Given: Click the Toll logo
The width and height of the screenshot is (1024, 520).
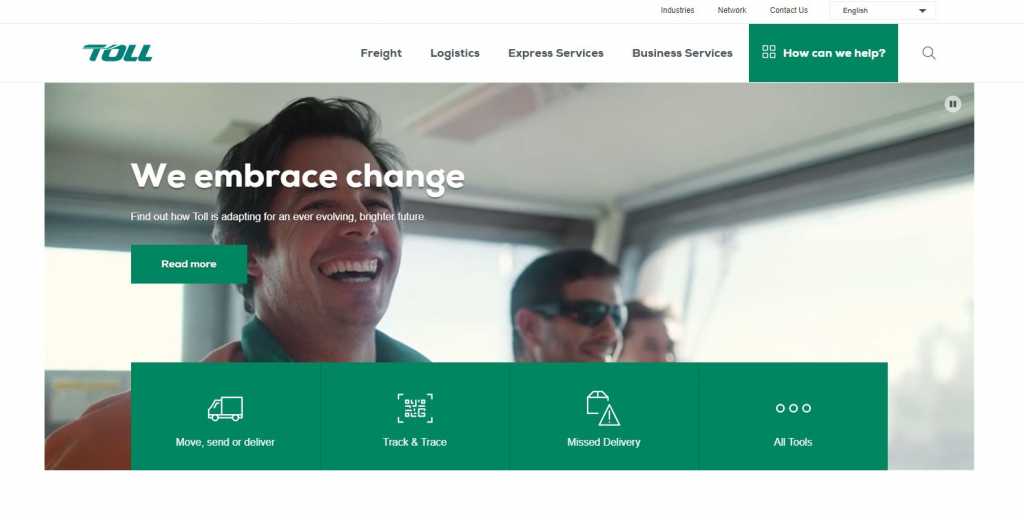Looking at the screenshot, I should point(118,53).
